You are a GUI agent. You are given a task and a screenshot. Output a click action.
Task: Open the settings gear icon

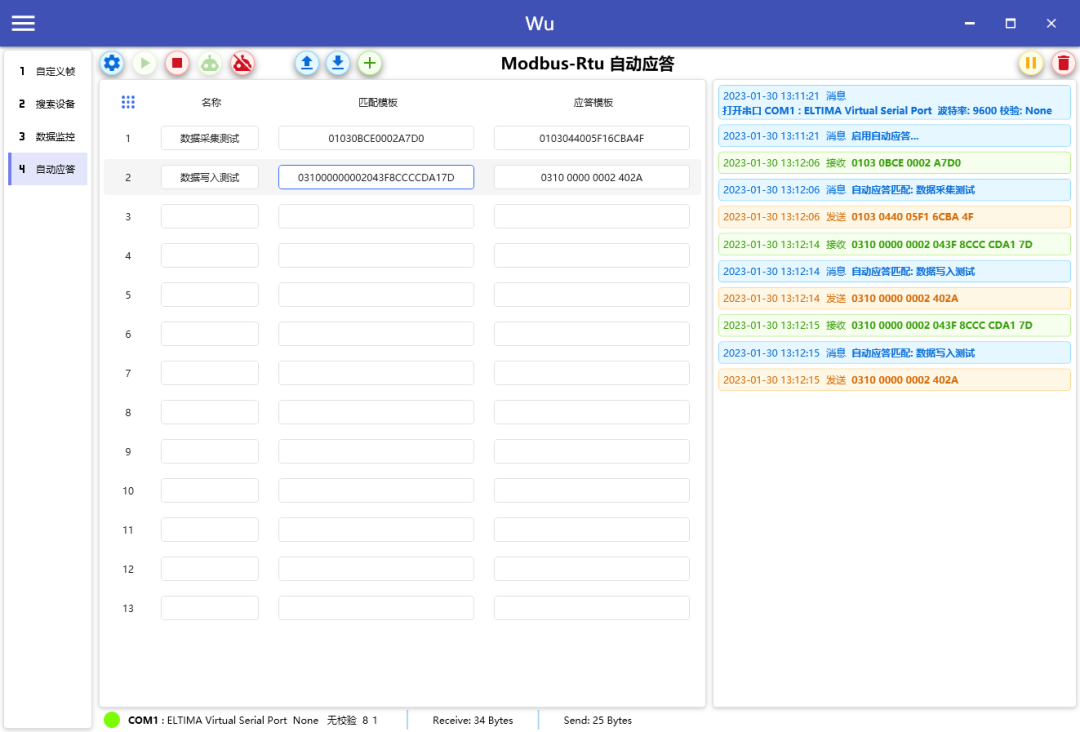click(111, 63)
